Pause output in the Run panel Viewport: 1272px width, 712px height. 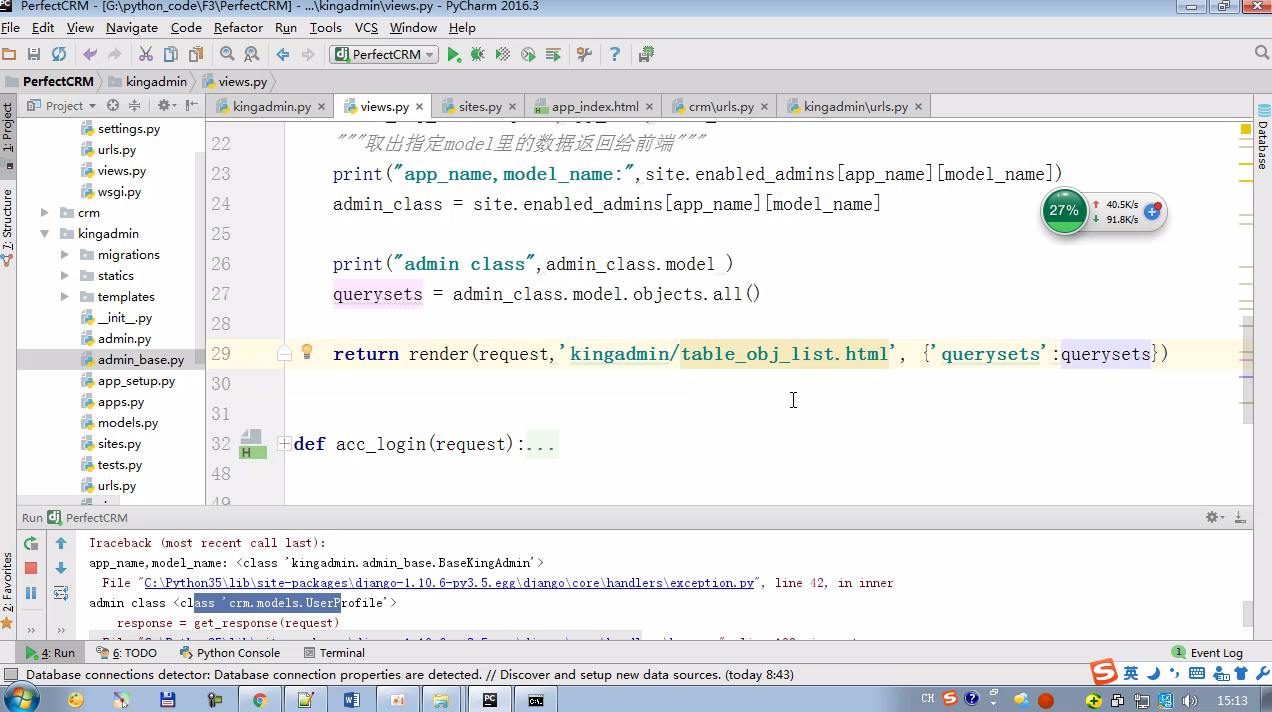tap(31, 593)
